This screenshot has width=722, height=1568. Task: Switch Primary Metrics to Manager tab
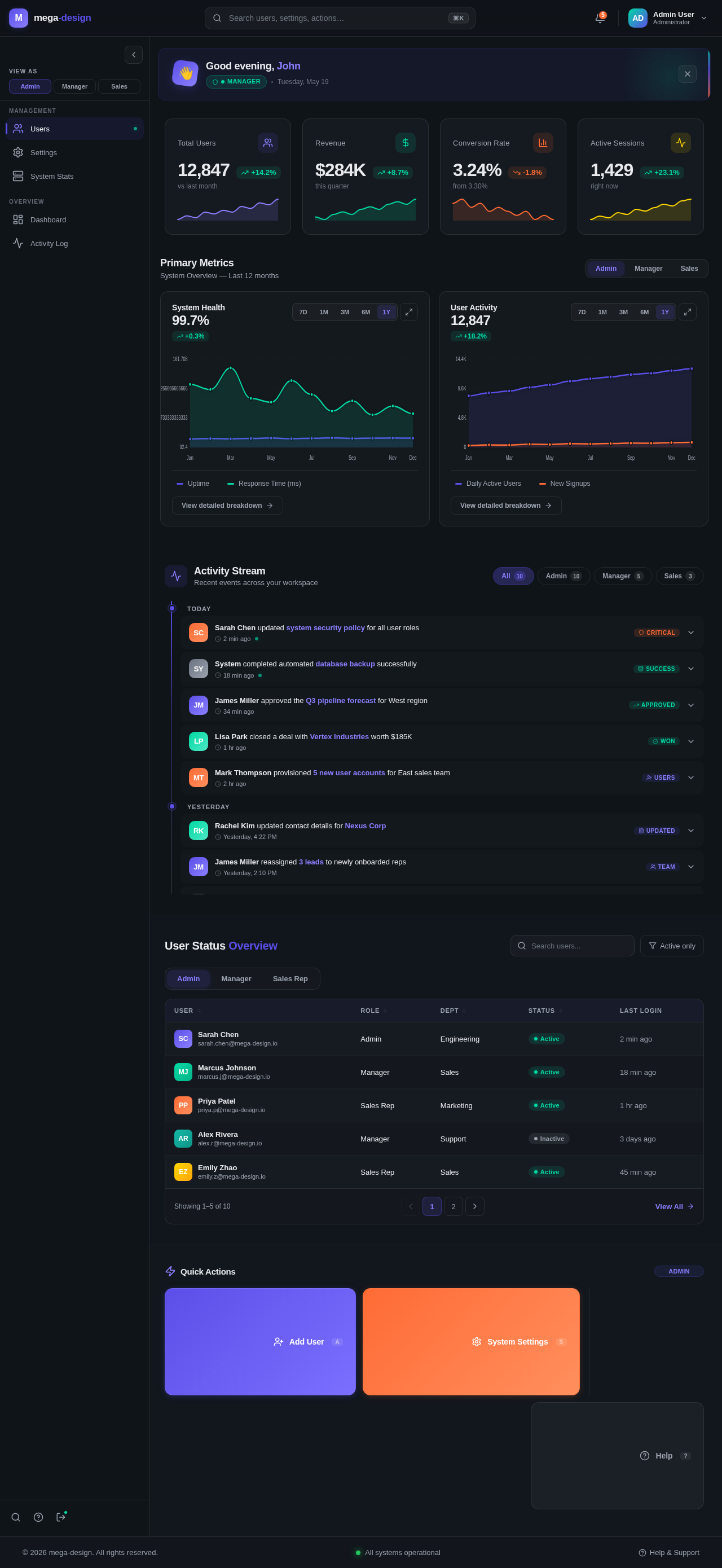click(648, 269)
